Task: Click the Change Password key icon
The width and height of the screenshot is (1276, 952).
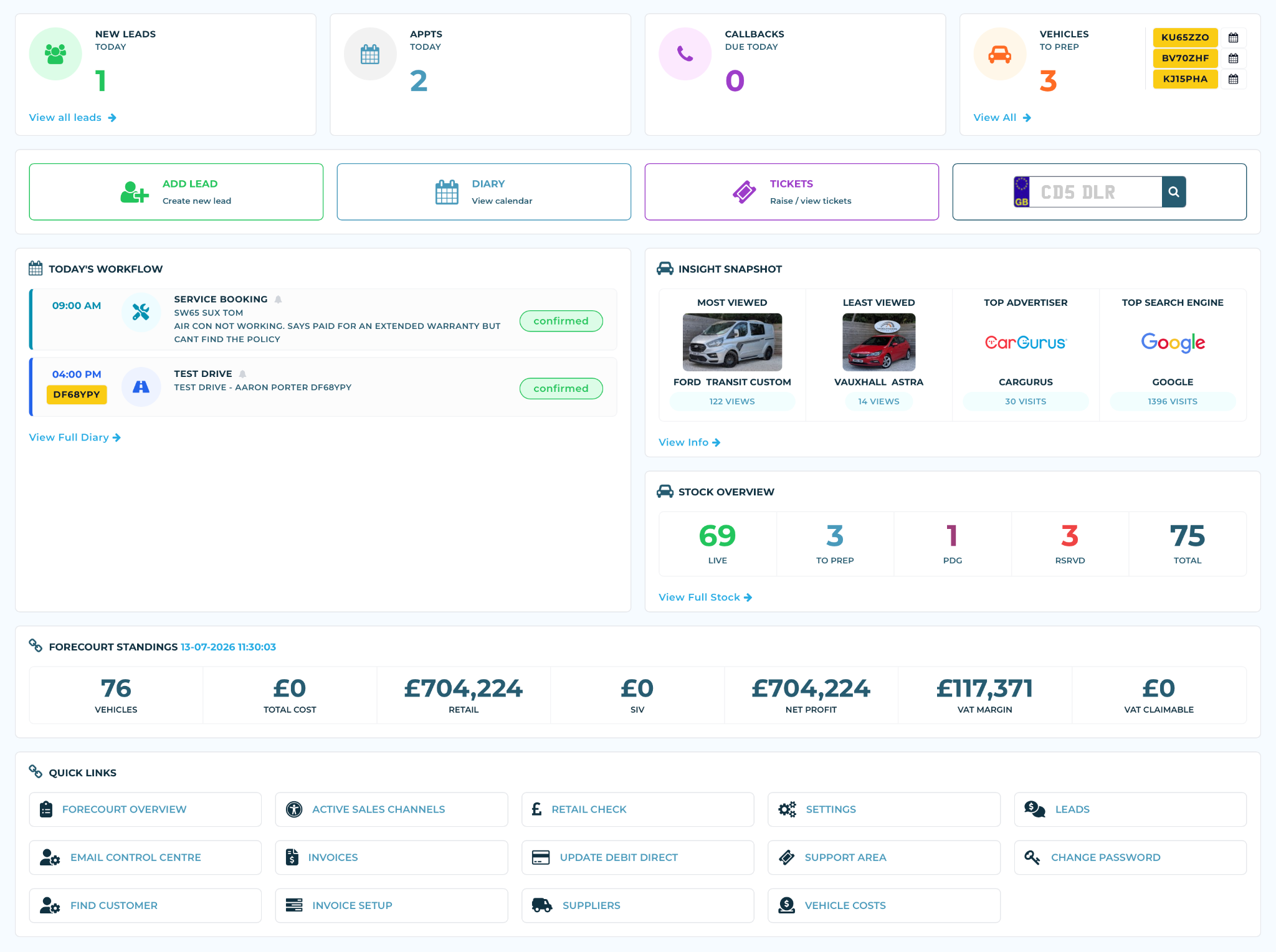Action: click(x=1032, y=857)
